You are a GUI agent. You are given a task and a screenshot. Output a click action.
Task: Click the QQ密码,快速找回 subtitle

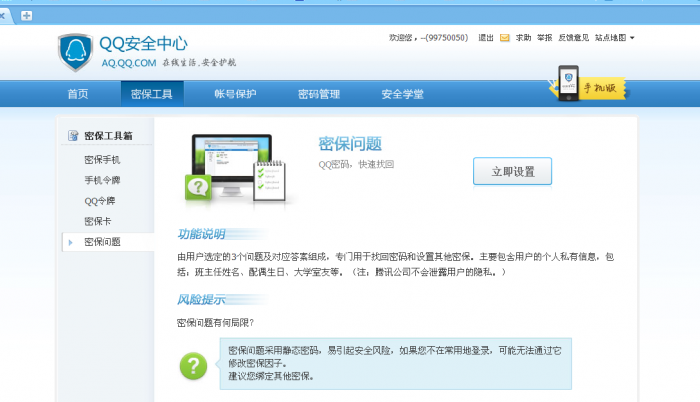[356, 164]
